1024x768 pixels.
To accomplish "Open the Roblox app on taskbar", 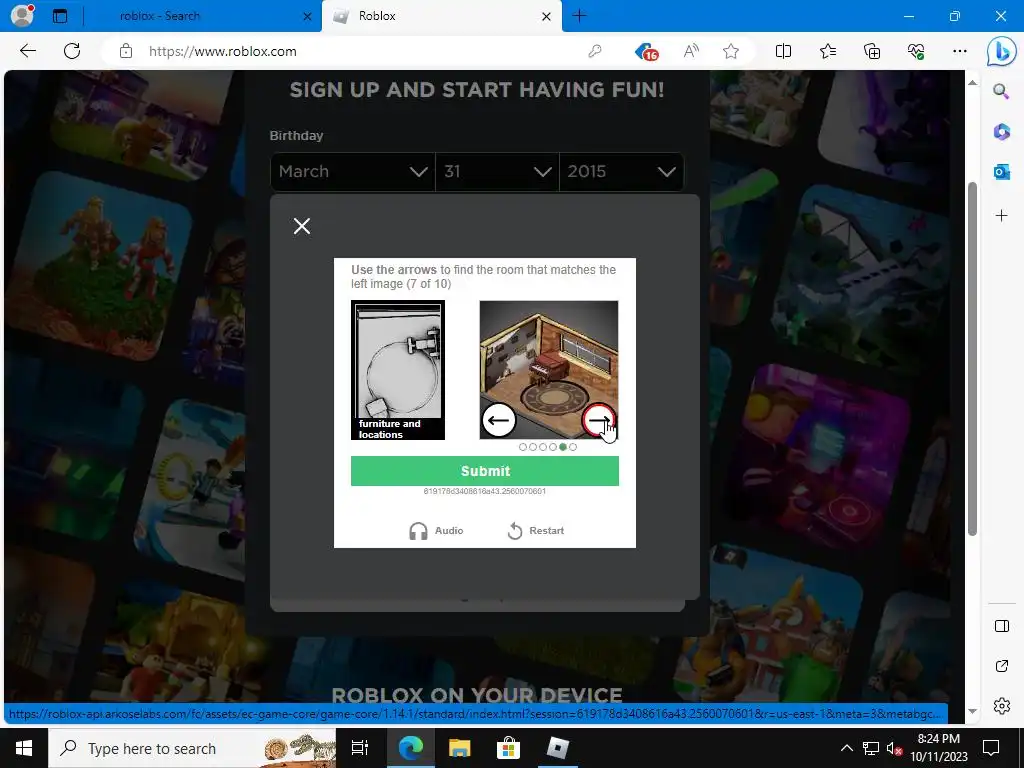I will [557, 748].
